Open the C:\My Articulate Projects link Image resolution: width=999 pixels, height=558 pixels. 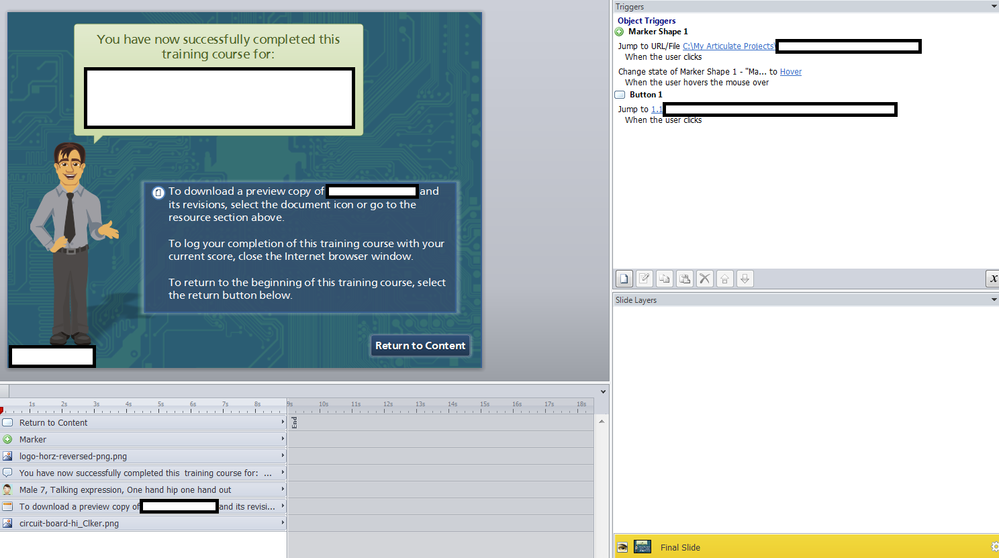pos(728,46)
